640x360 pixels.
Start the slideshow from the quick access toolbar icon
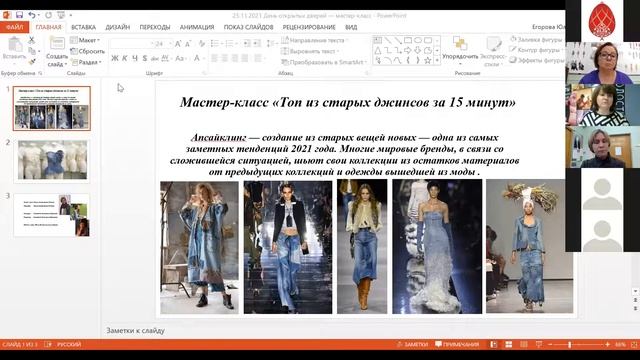(61, 15)
